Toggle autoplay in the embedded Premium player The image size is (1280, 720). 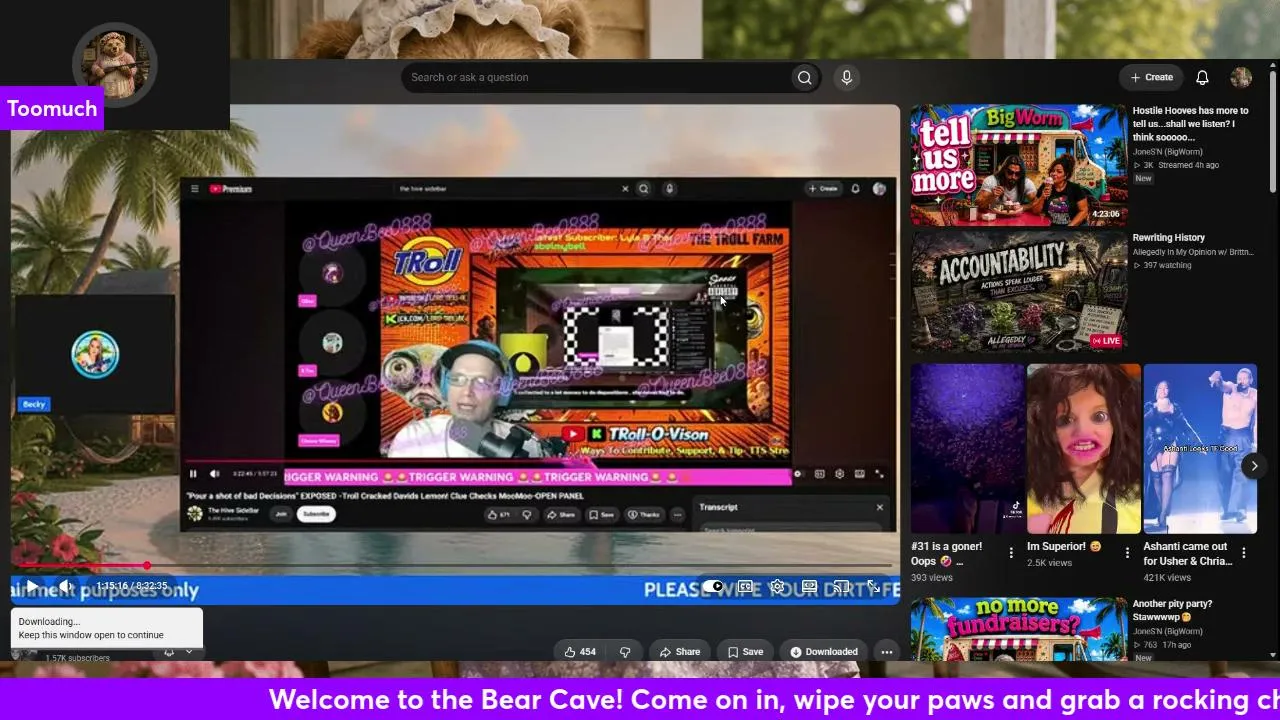(798, 474)
